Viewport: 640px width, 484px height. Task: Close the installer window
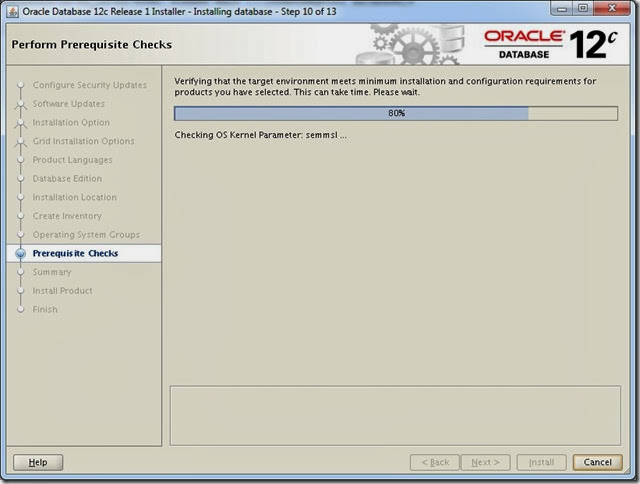tap(612, 9)
